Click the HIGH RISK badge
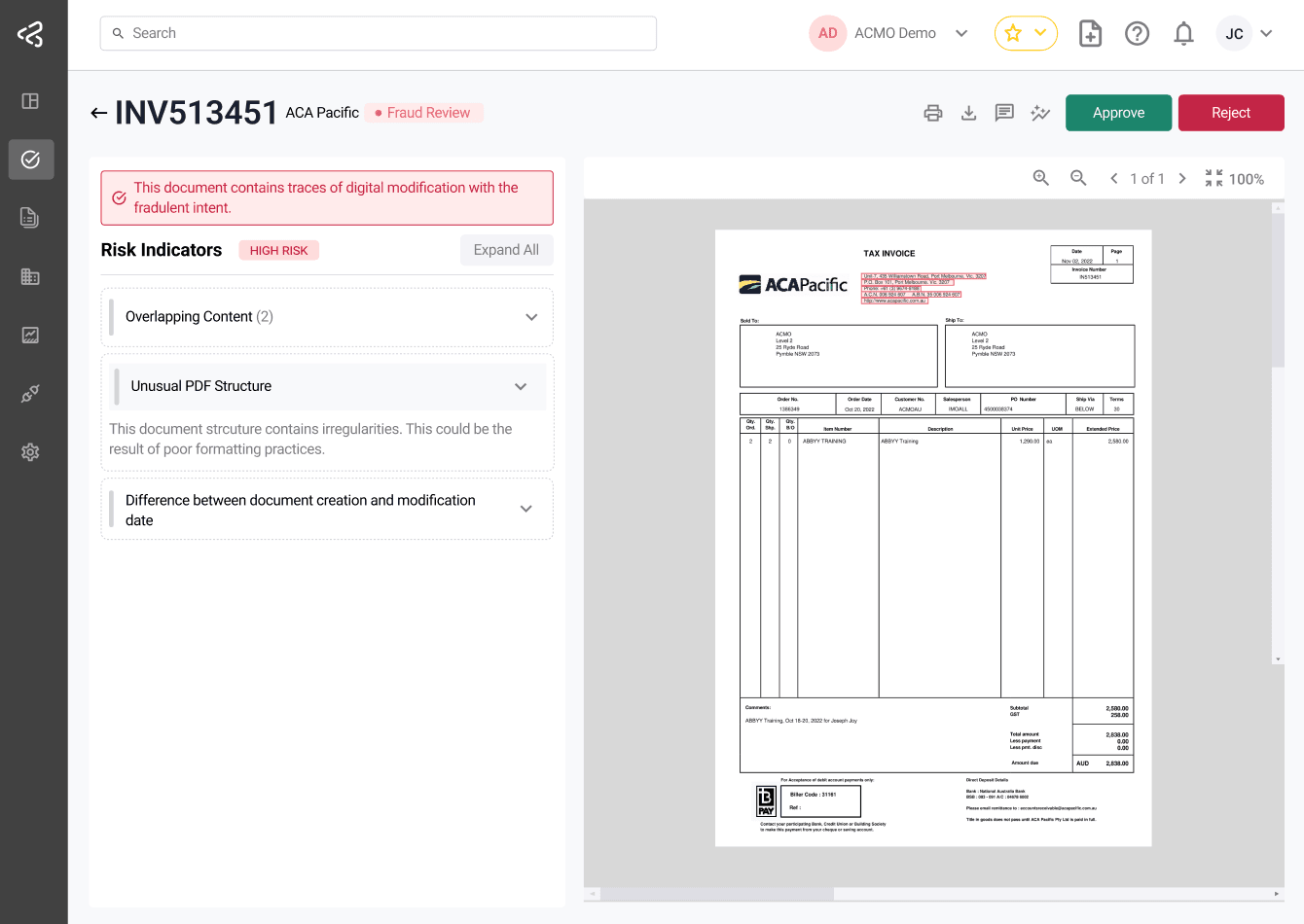The height and width of the screenshot is (924, 1304). 278,250
